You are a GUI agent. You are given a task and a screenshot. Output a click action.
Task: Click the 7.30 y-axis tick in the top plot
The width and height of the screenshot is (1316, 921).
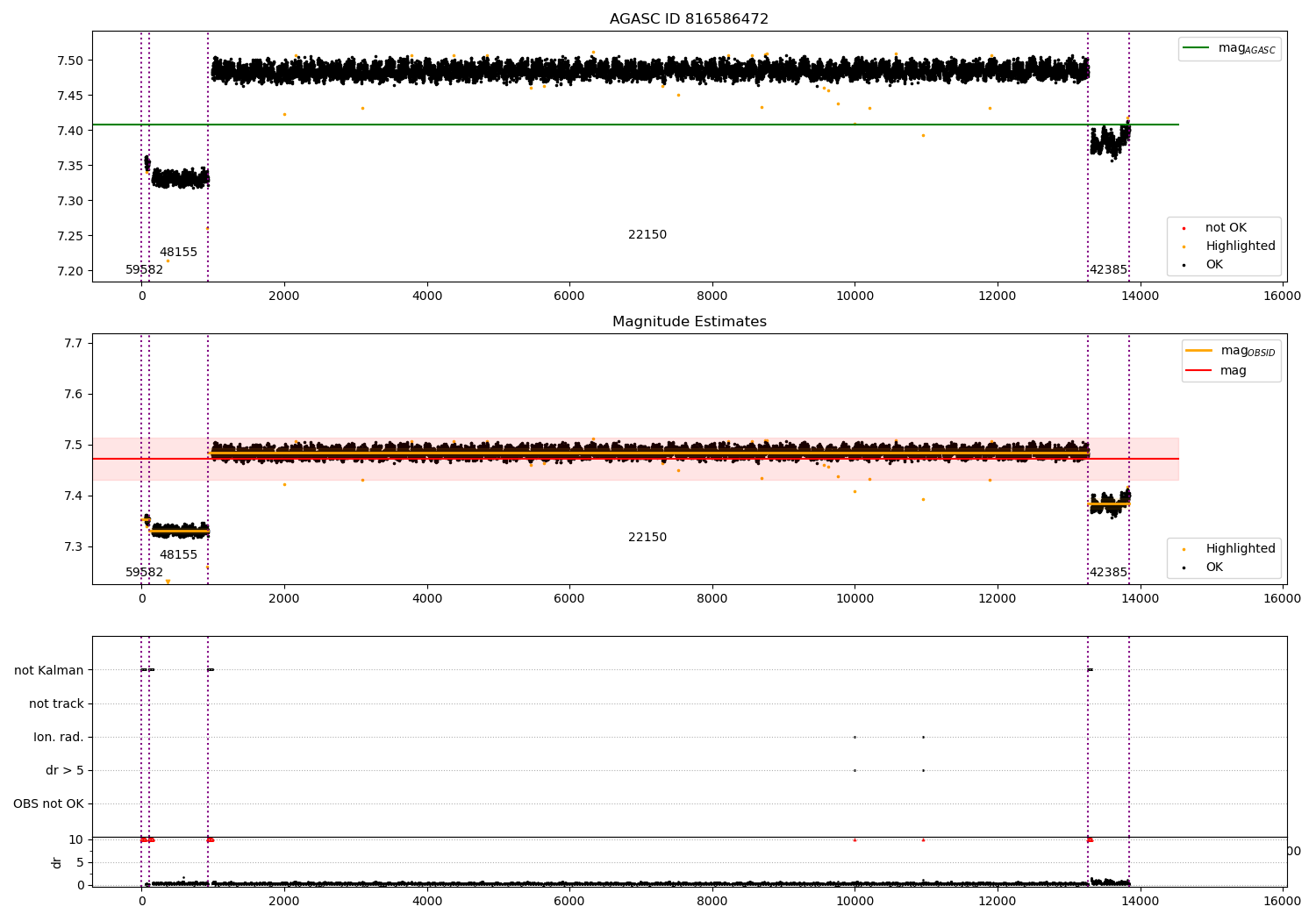[x=71, y=201]
